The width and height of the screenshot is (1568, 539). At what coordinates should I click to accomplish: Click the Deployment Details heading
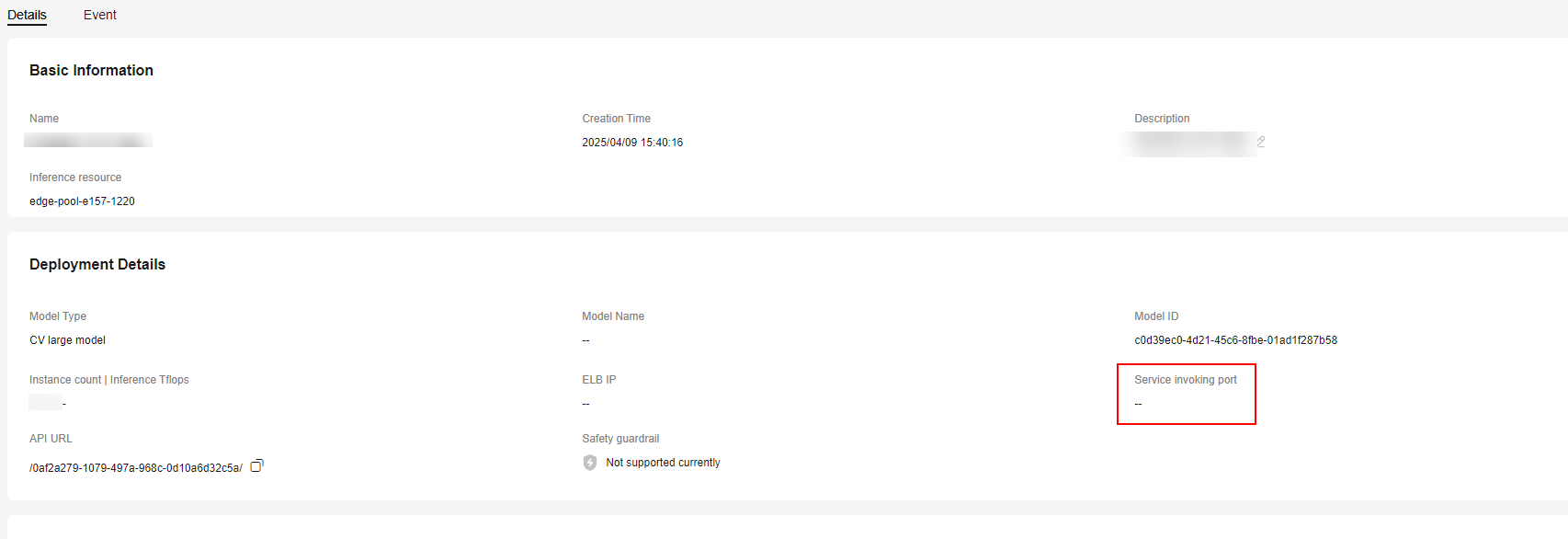coord(97,265)
